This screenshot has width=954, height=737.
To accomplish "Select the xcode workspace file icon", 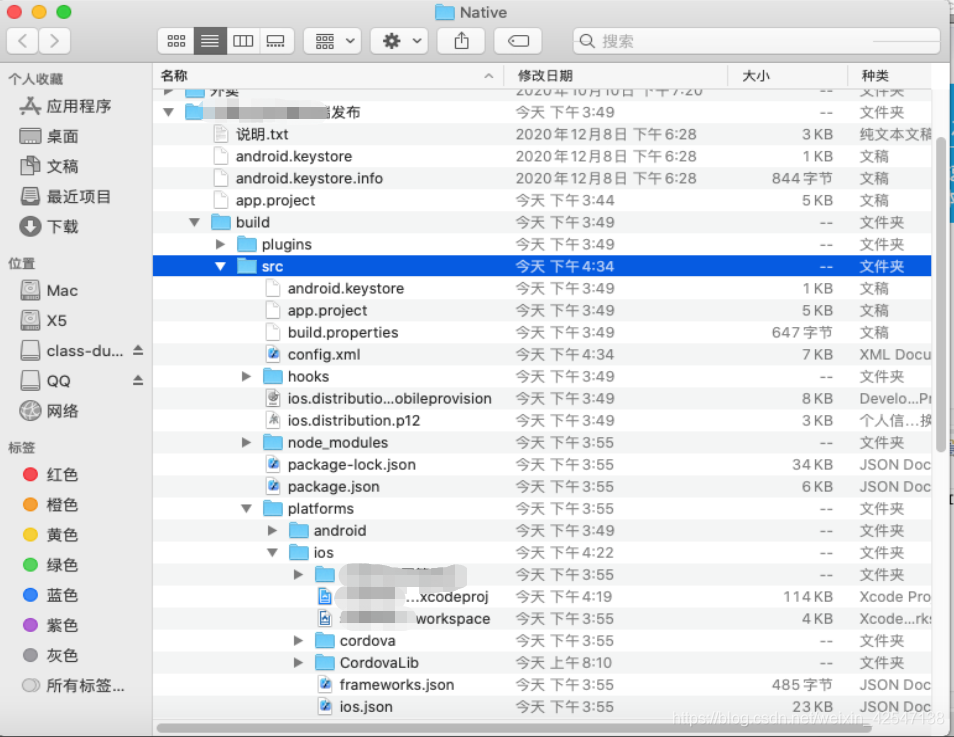I will [326, 618].
